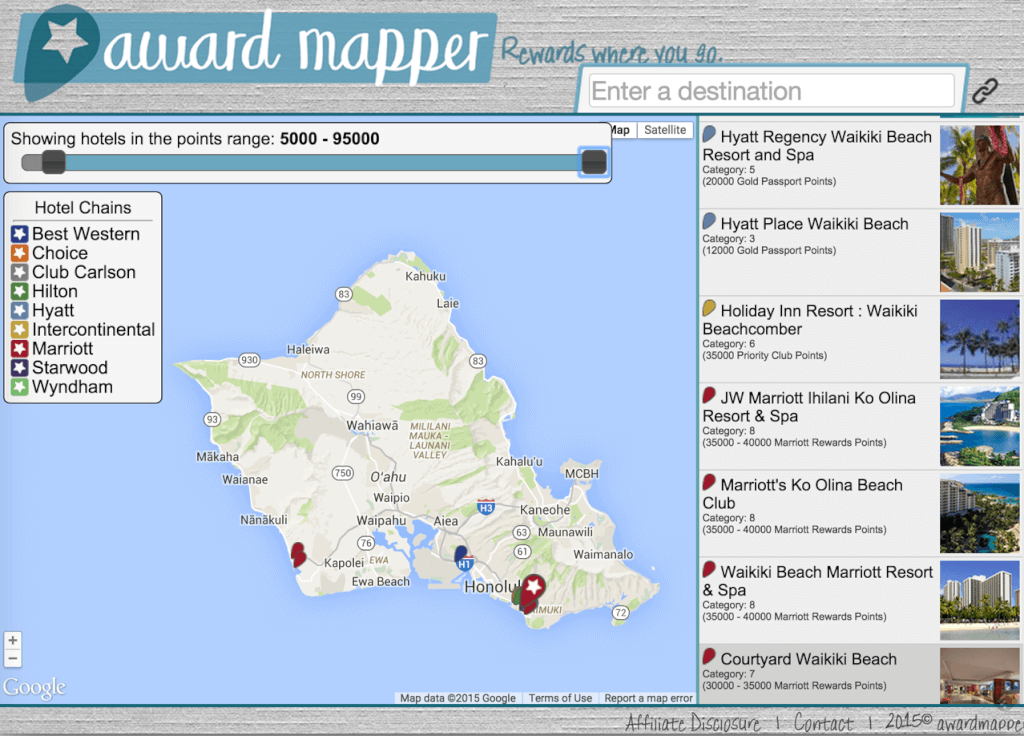Viewport: 1024px width, 736px height.
Task: Click the blue points range slider track
Action: [323, 163]
